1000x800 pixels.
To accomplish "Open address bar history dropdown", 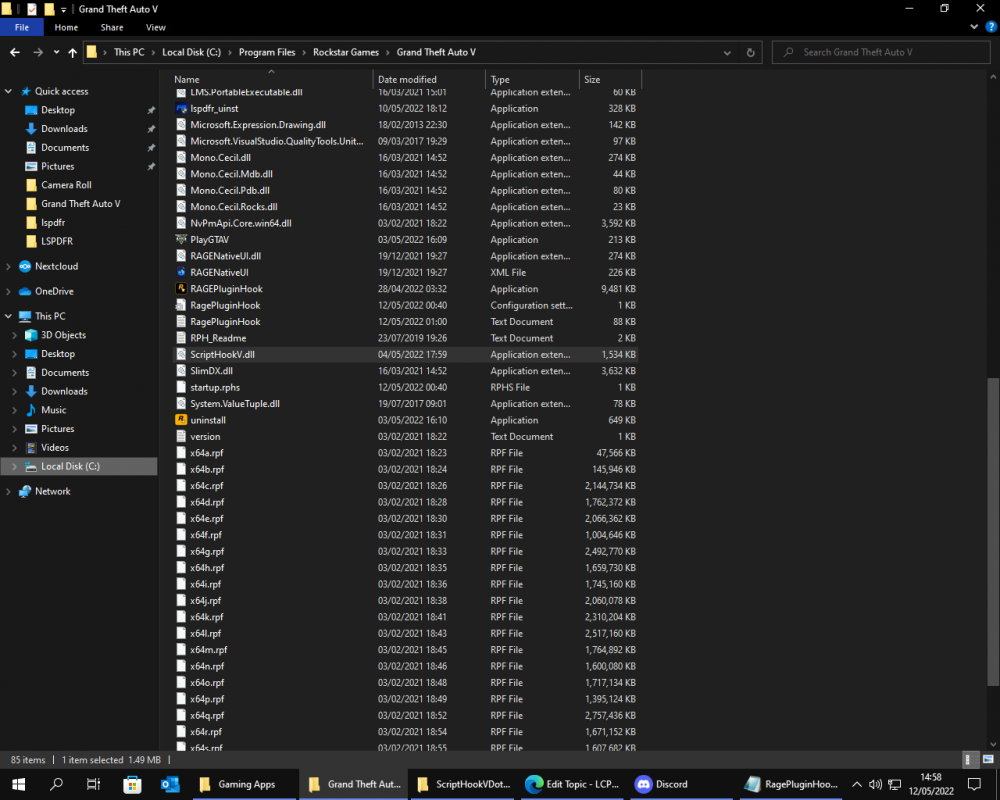I will coord(727,52).
